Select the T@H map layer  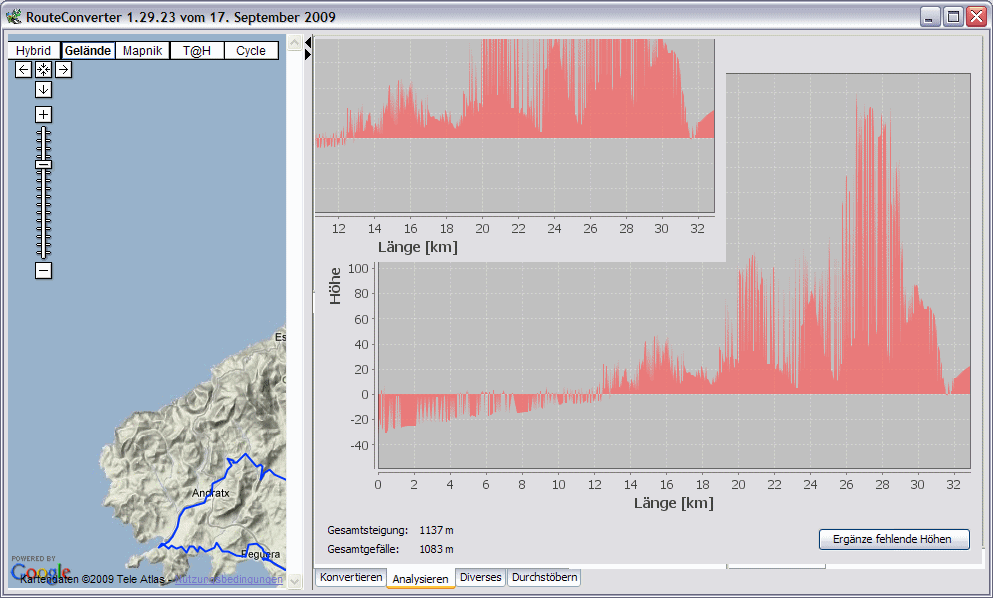pos(196,50)
